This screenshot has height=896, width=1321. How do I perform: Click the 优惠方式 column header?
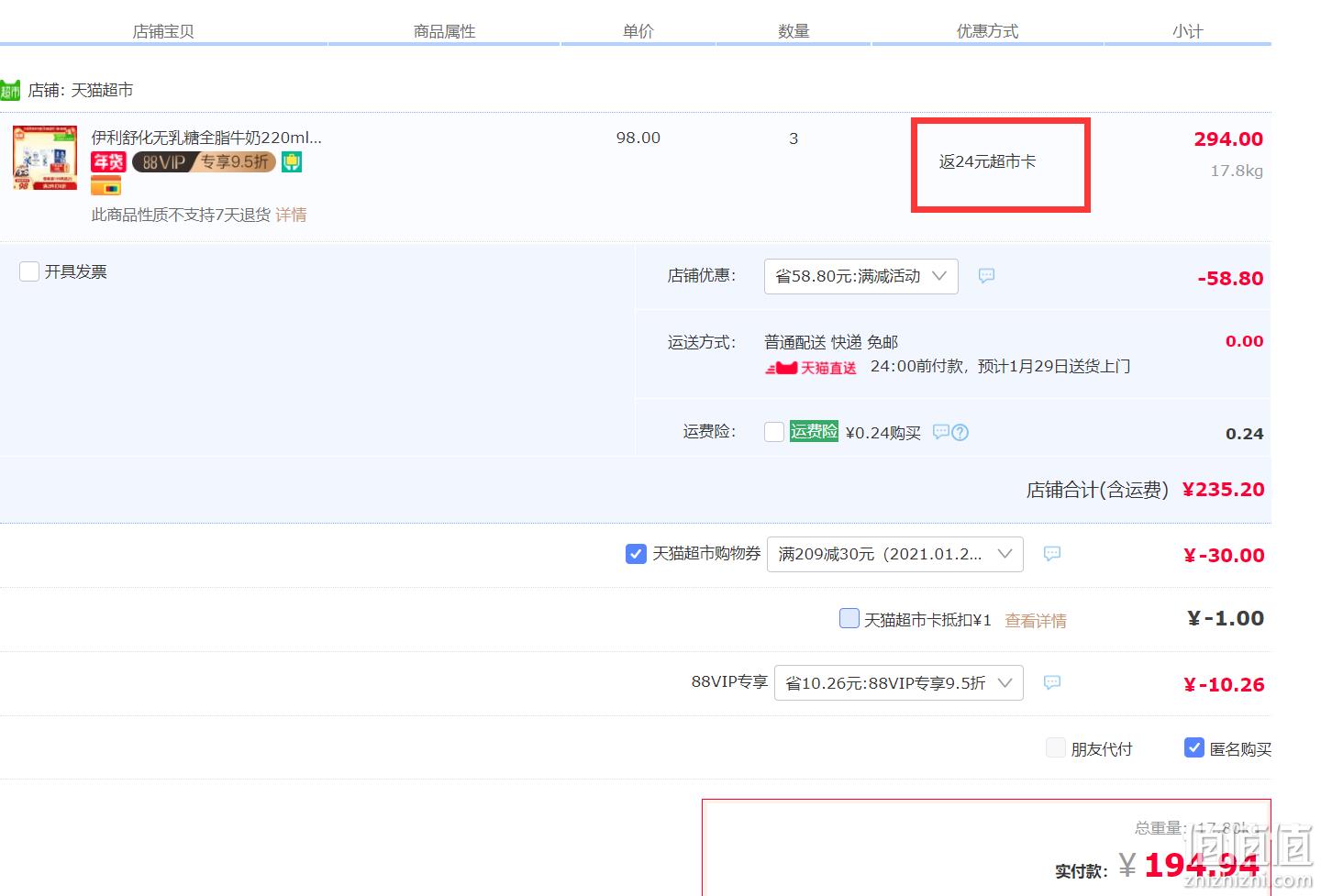point(988,31)
